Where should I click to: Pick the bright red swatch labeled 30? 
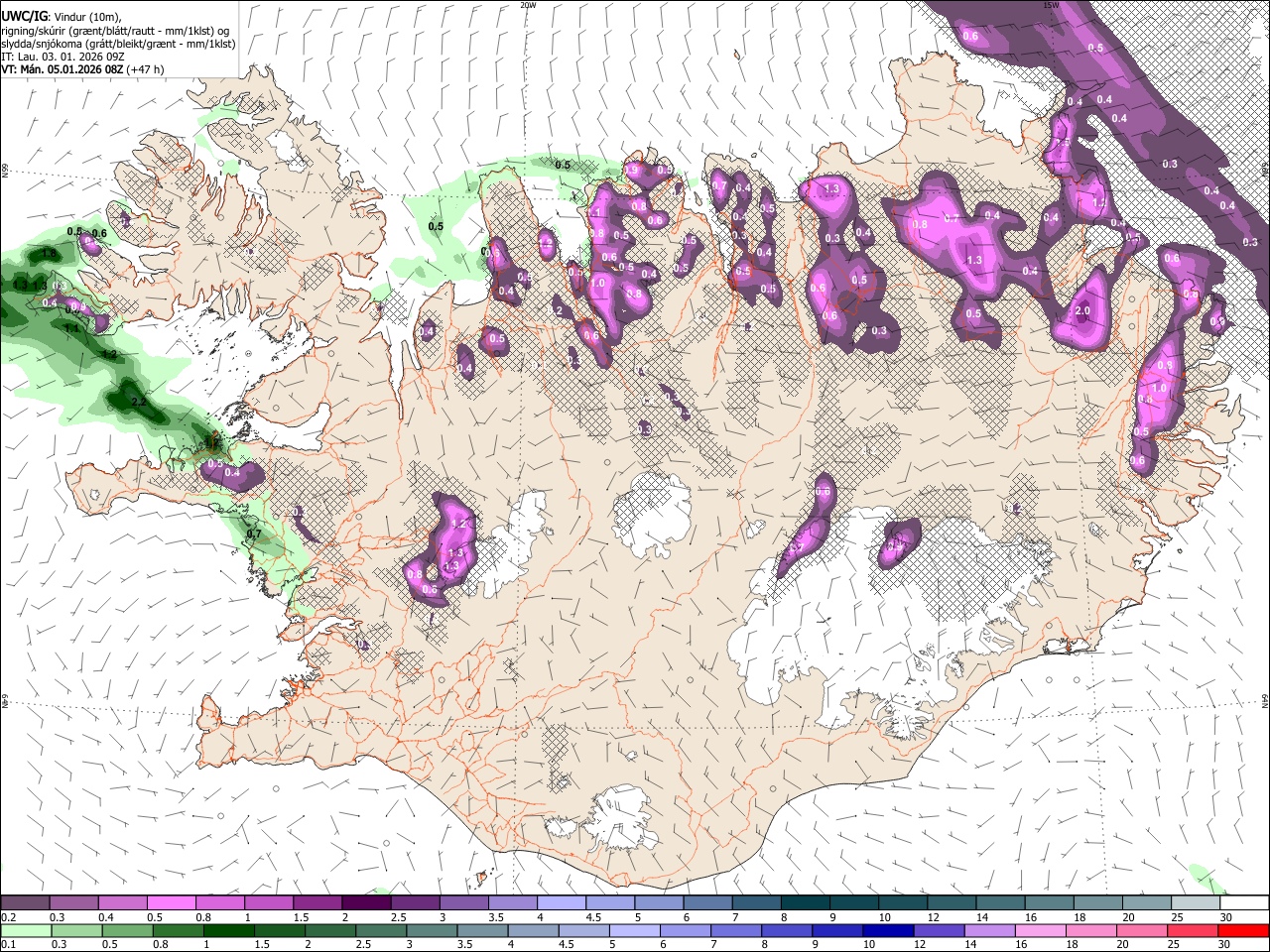coord(1243,931)
